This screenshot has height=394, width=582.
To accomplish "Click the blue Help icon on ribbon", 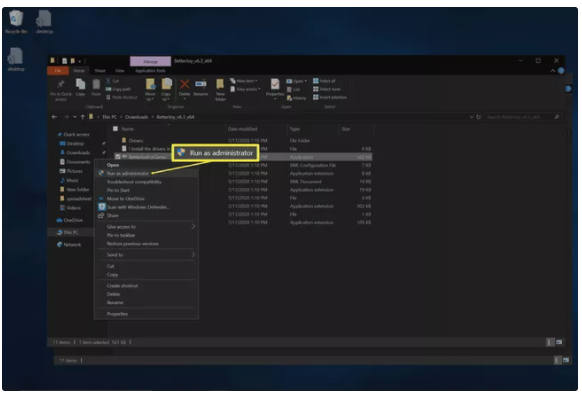I will pos(561,71).
